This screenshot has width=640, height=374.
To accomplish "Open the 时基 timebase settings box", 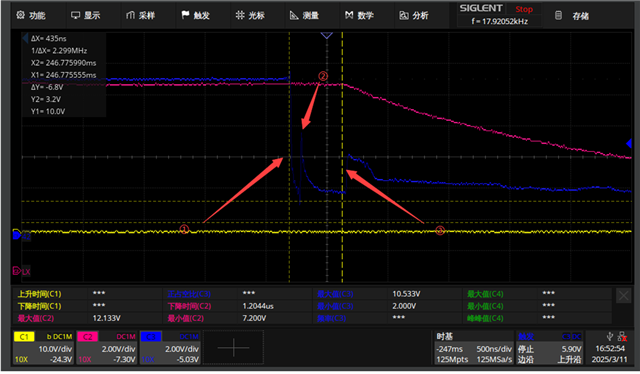I will pyautogui.click(x=473, y=347).
